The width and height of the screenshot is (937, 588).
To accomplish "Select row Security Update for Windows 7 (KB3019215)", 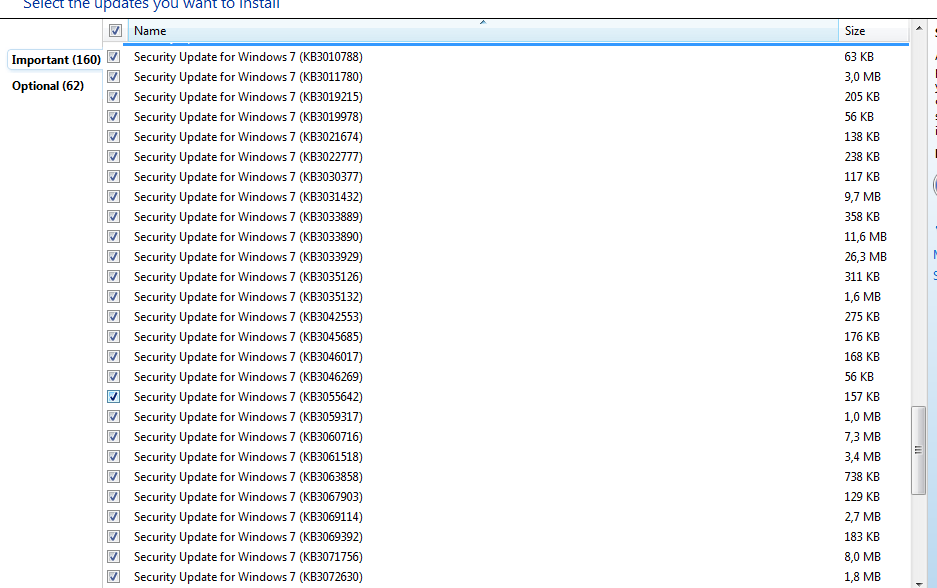I will tap(506, 97).
